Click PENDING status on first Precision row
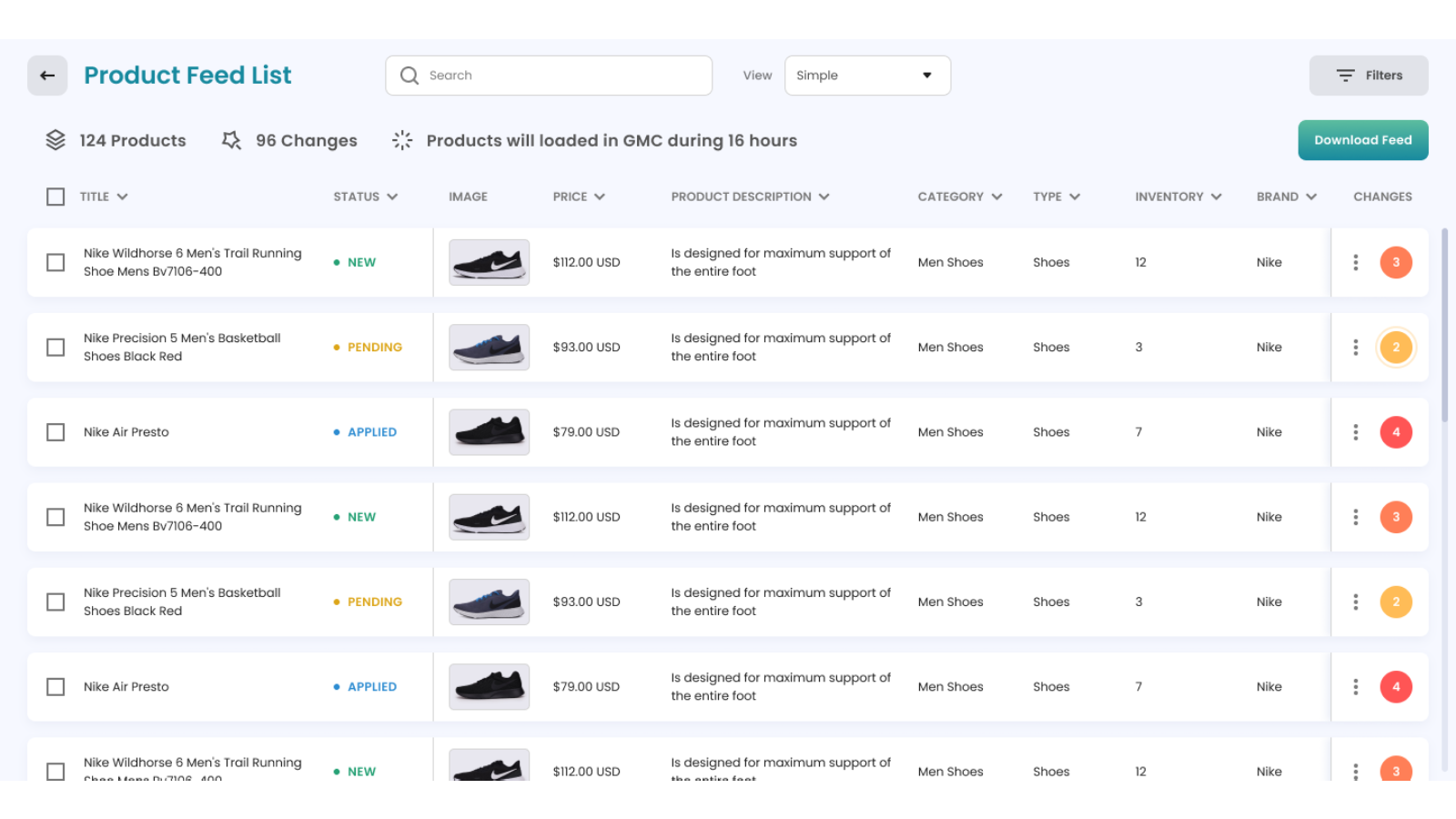 pyautogui.click(x=368, y=347)
